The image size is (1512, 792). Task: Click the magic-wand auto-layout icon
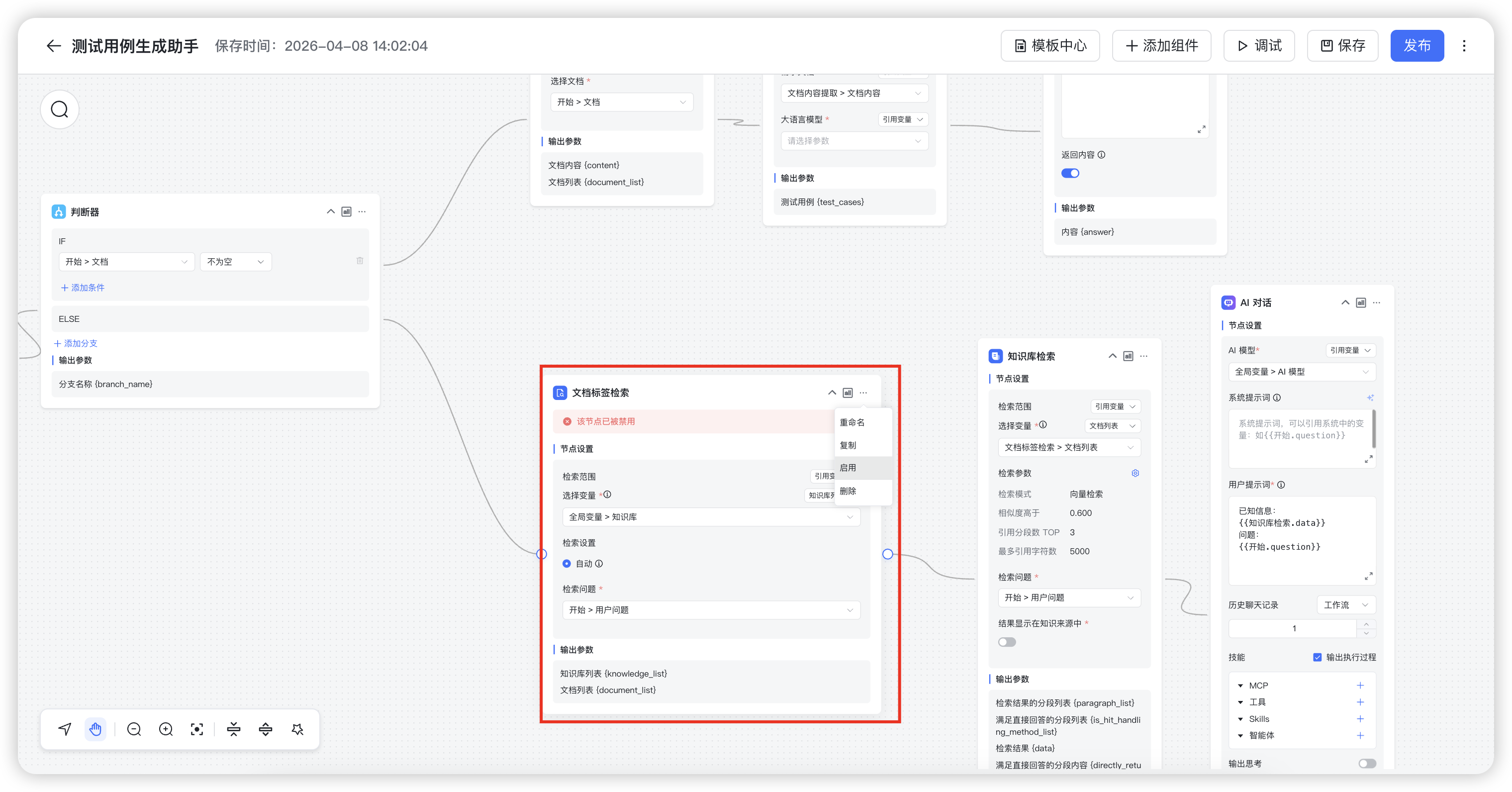pyautogui.click(x=297, y=729)
